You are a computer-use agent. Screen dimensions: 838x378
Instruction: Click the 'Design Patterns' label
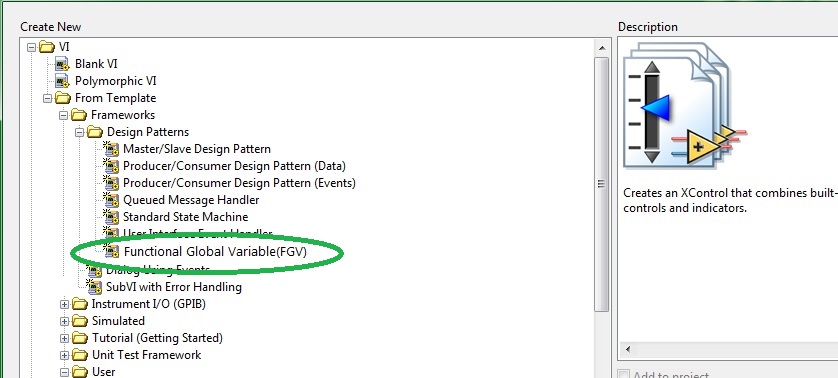coord(148,132)
